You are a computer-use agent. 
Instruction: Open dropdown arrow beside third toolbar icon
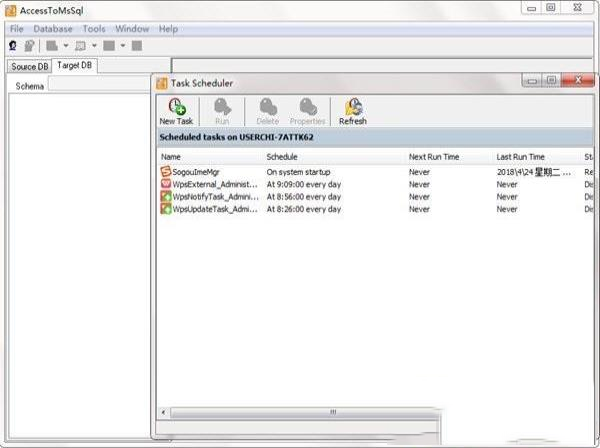[66, 46]
